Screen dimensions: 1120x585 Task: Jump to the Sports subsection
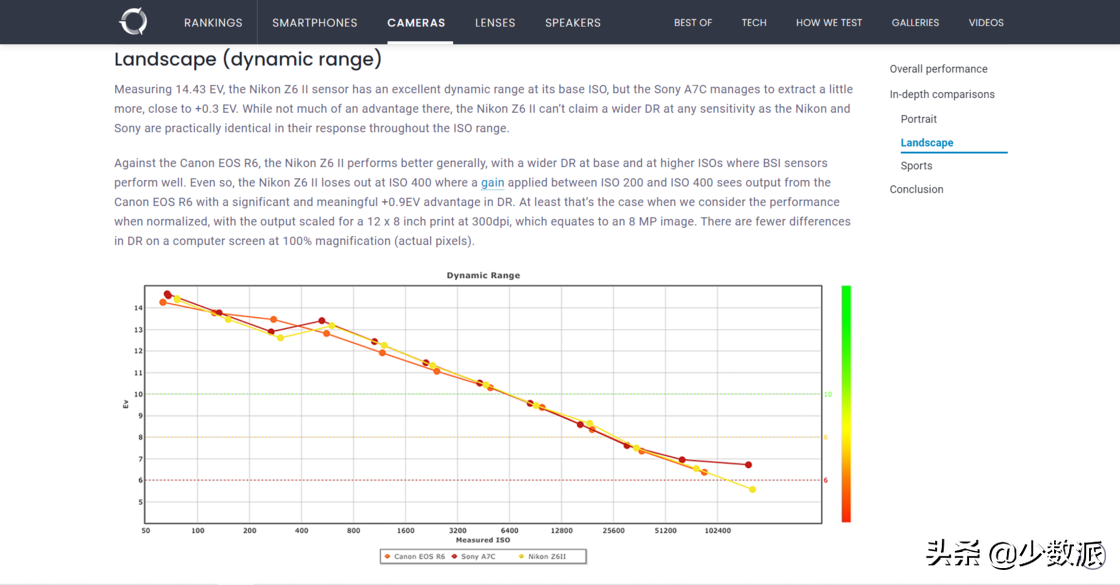point(916,166)
